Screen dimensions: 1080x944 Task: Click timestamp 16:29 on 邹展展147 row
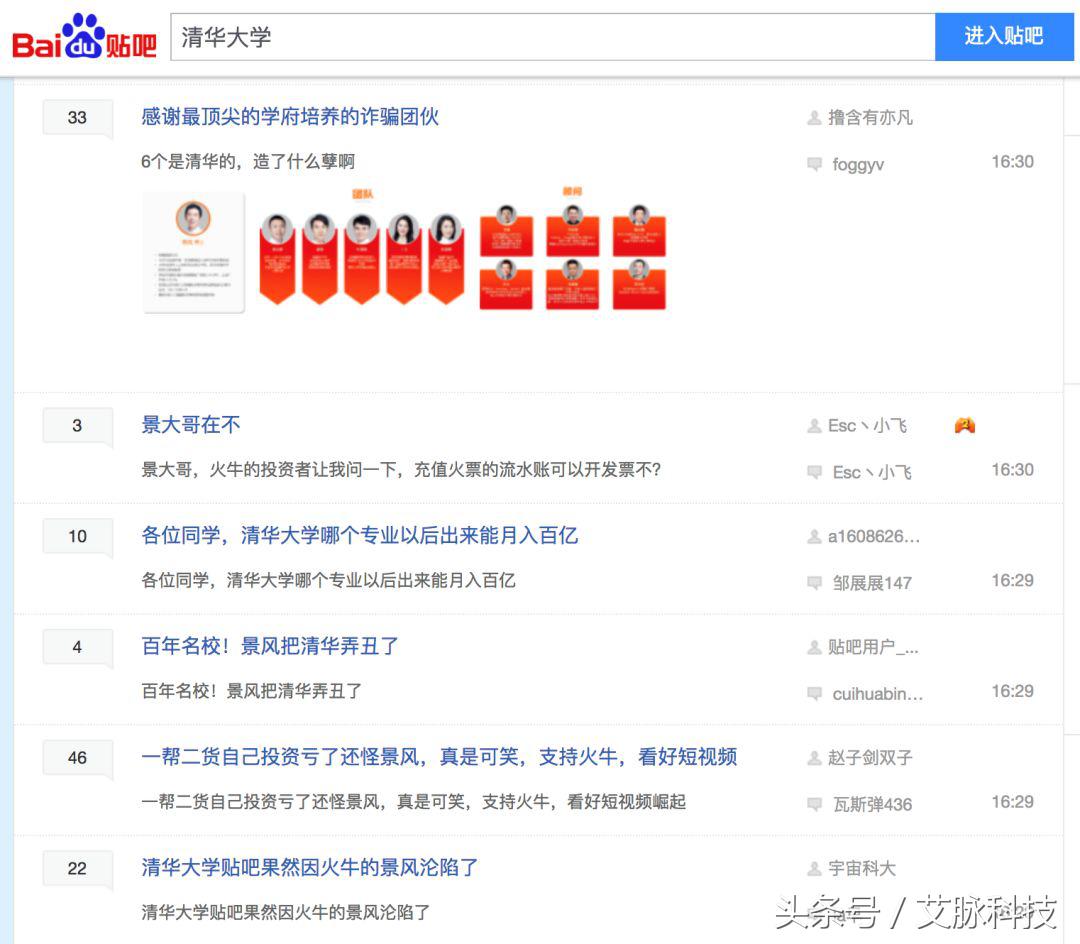coord(1012,580)
